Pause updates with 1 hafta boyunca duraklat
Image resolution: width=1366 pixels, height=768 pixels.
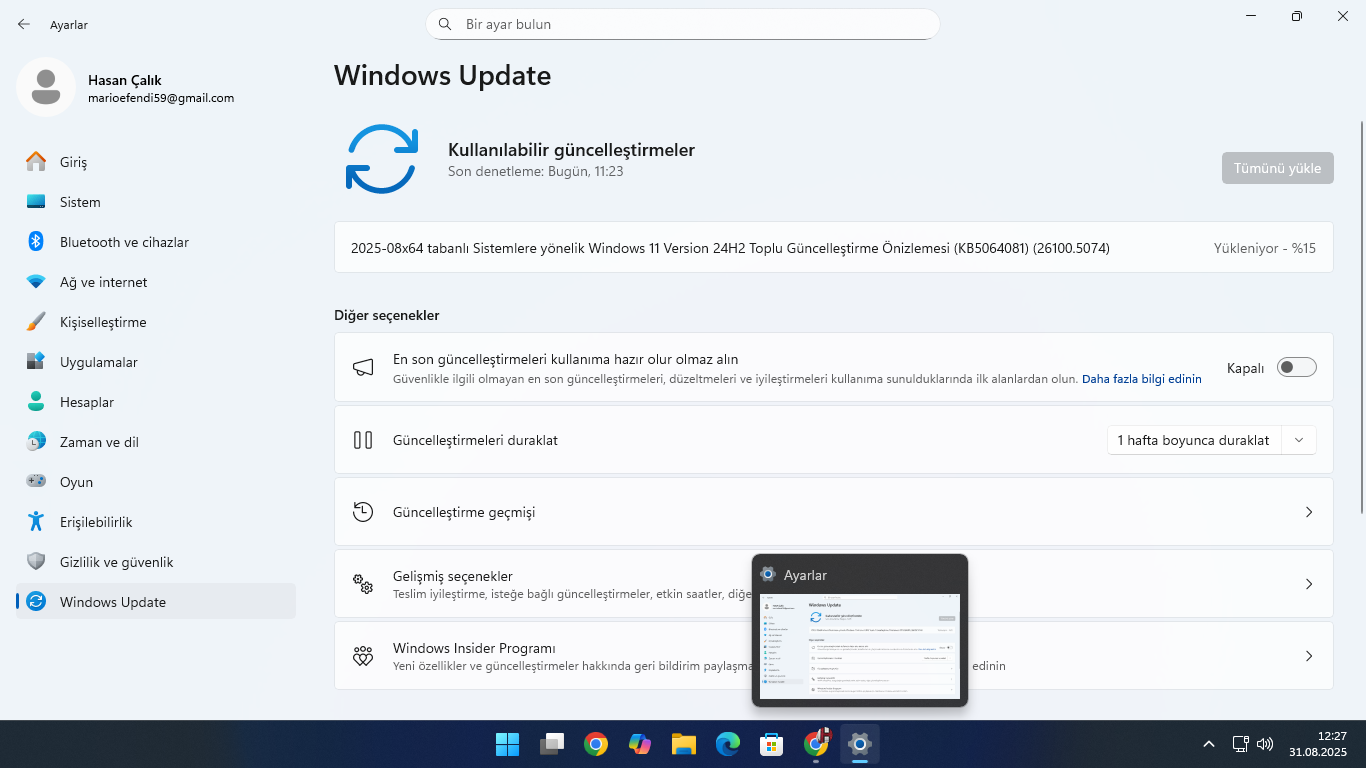tap(1193, 440)
